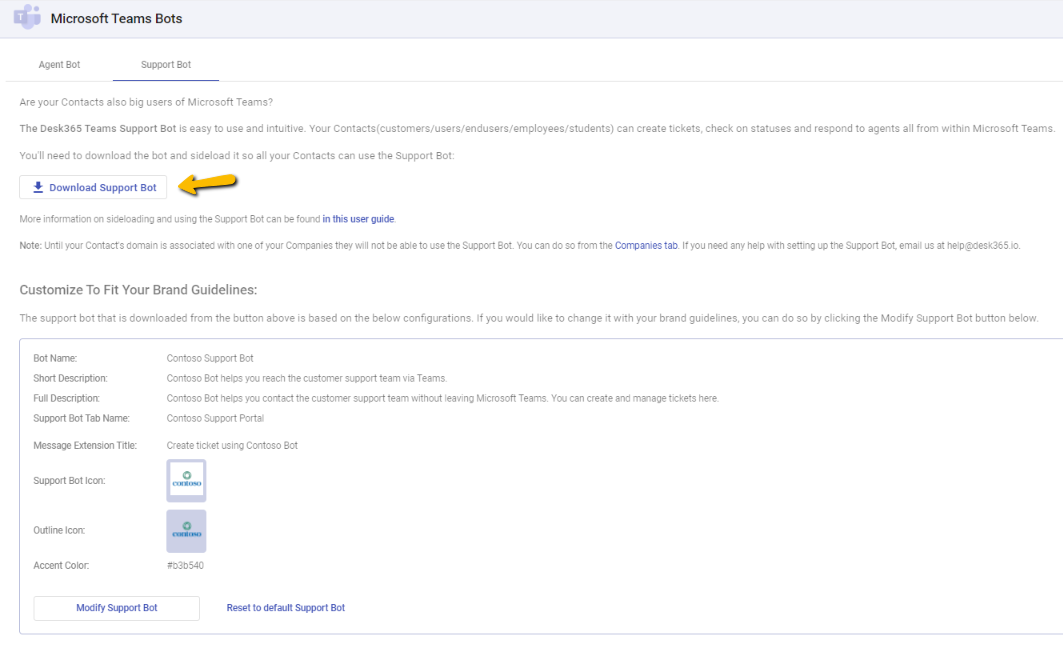Select the Contoso Outline Icon thumbnail
Image resolution: width=1063 pixels, height=660 pixels.
(x=186, y=530)
